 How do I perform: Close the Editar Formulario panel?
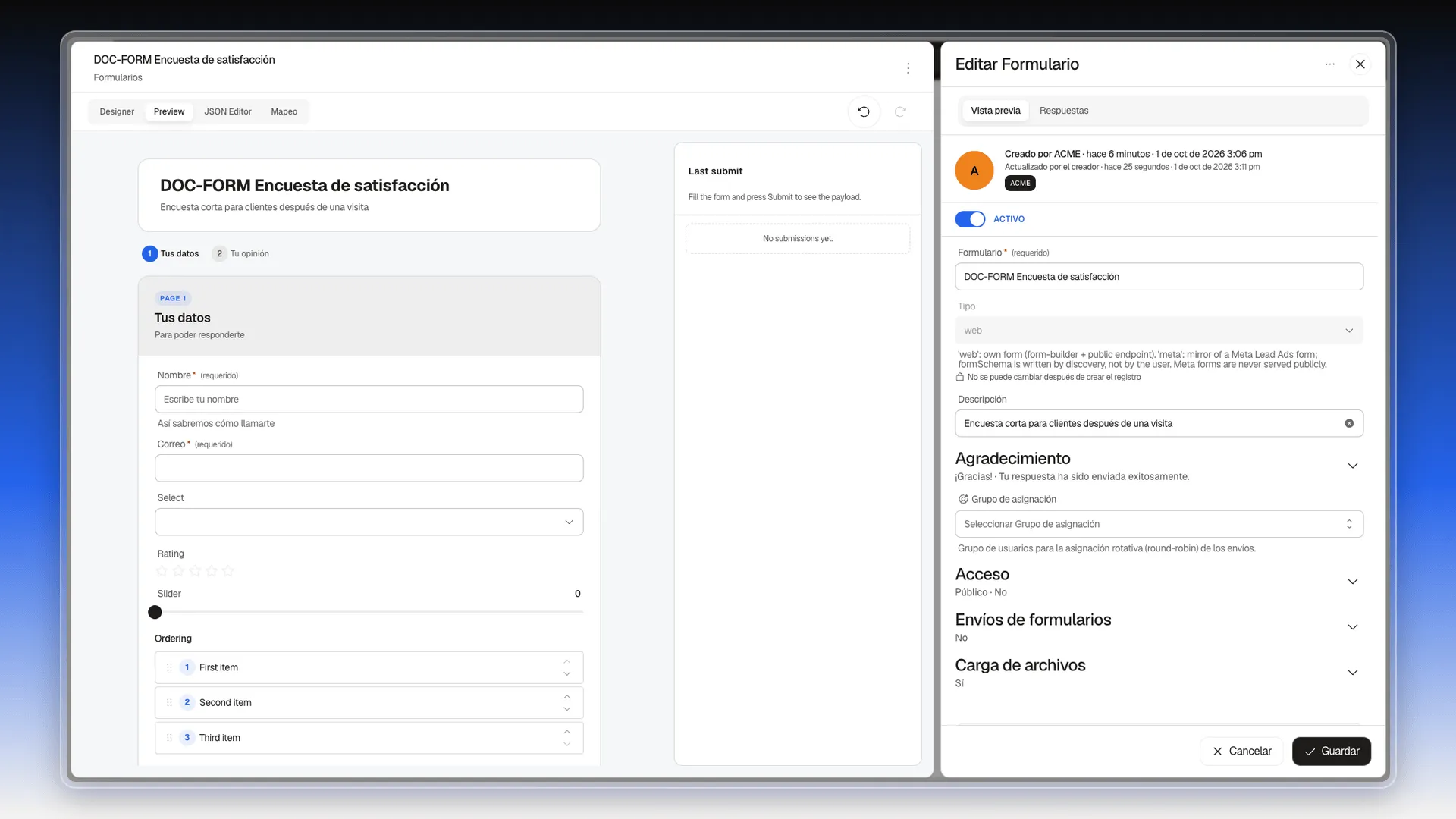pyautogui.click(x=1360, y=64)
